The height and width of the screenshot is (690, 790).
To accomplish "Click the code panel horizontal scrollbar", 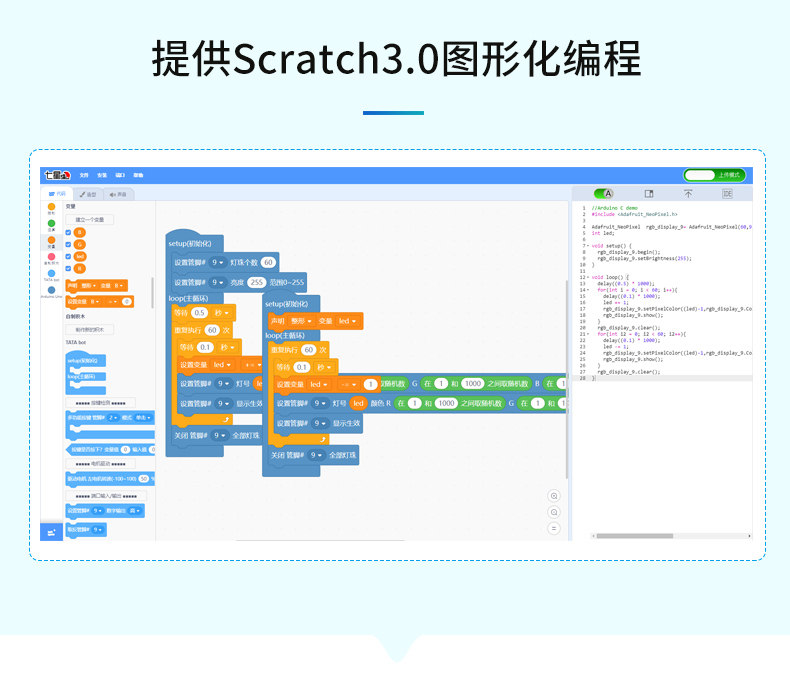I will click(635, 536).
